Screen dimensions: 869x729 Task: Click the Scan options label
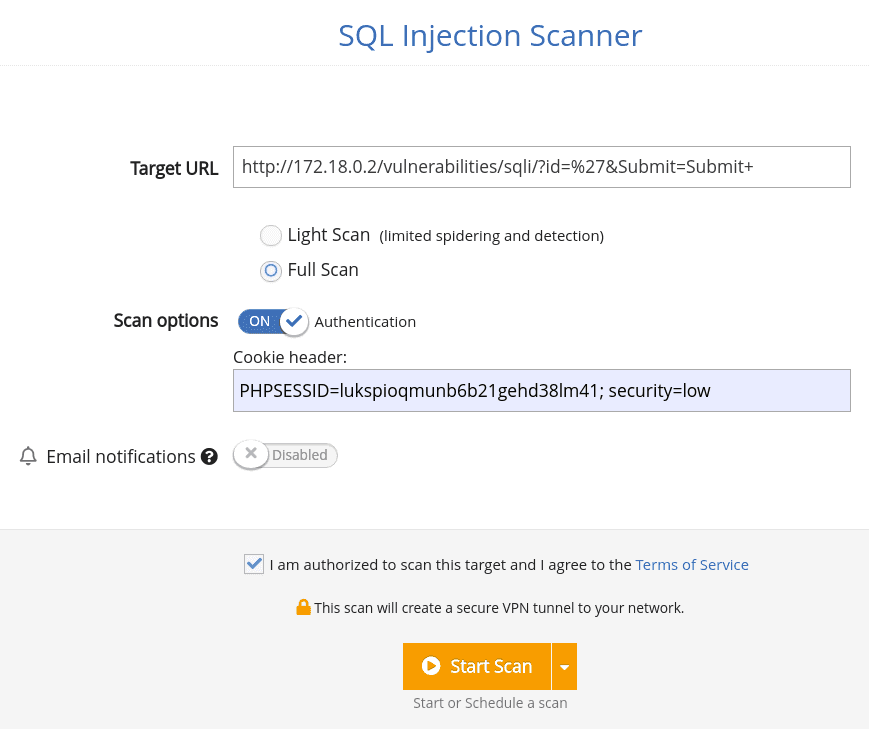(166, 321)
